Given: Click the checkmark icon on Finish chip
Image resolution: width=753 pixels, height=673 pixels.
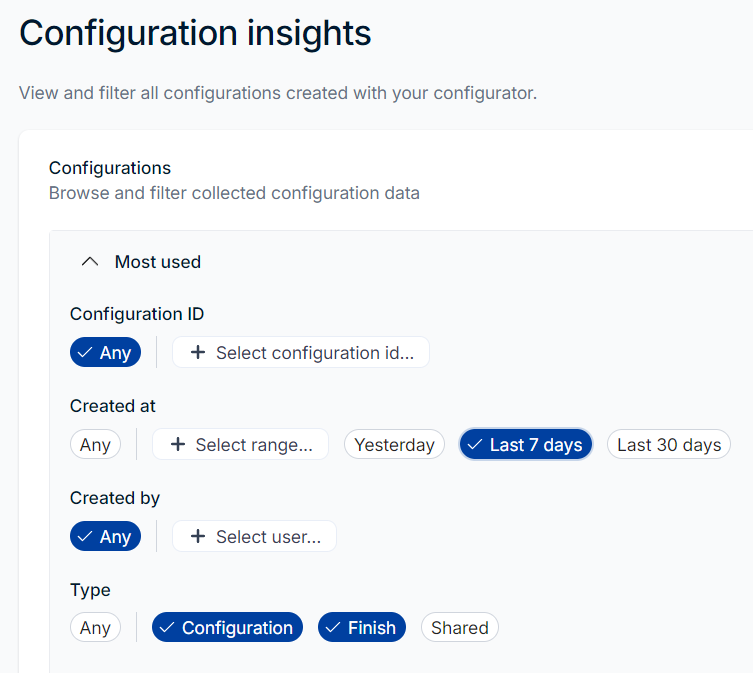Looking at the screenshot, I should [x=333, y=628].
